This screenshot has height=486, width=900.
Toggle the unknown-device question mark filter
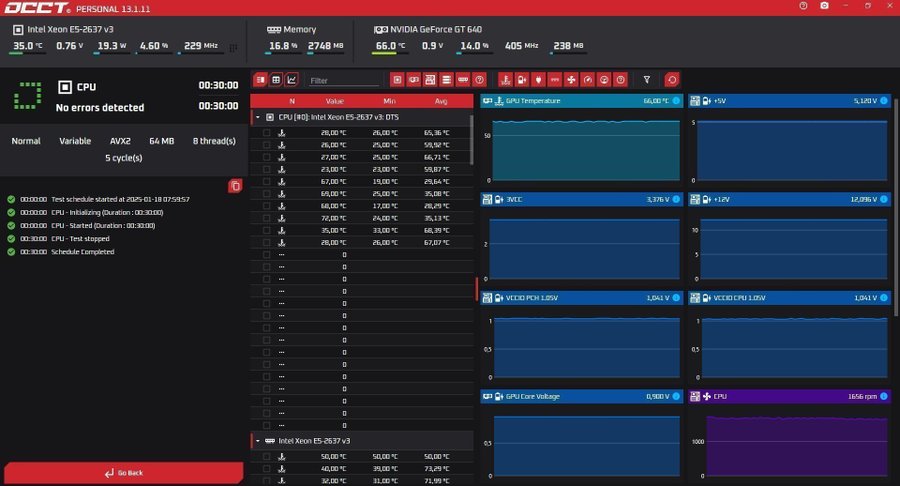point(479,80)
